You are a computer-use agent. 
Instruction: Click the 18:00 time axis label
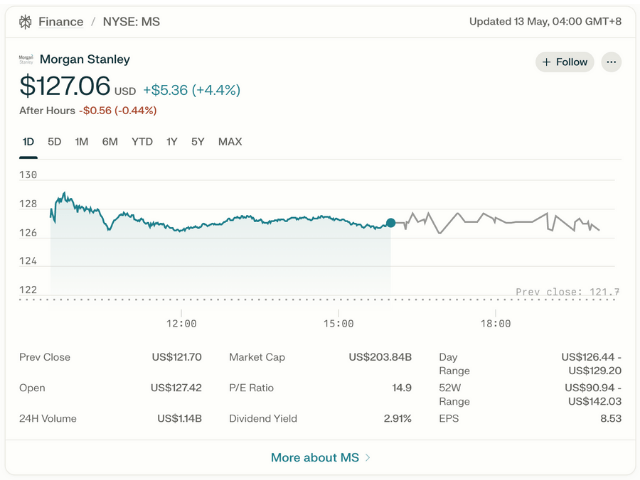click(496, 324)
